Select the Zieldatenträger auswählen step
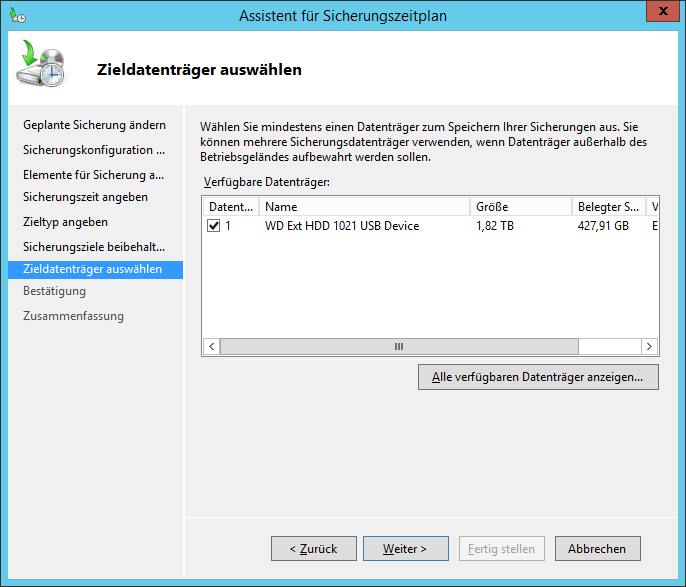 [x=95, y=269]
